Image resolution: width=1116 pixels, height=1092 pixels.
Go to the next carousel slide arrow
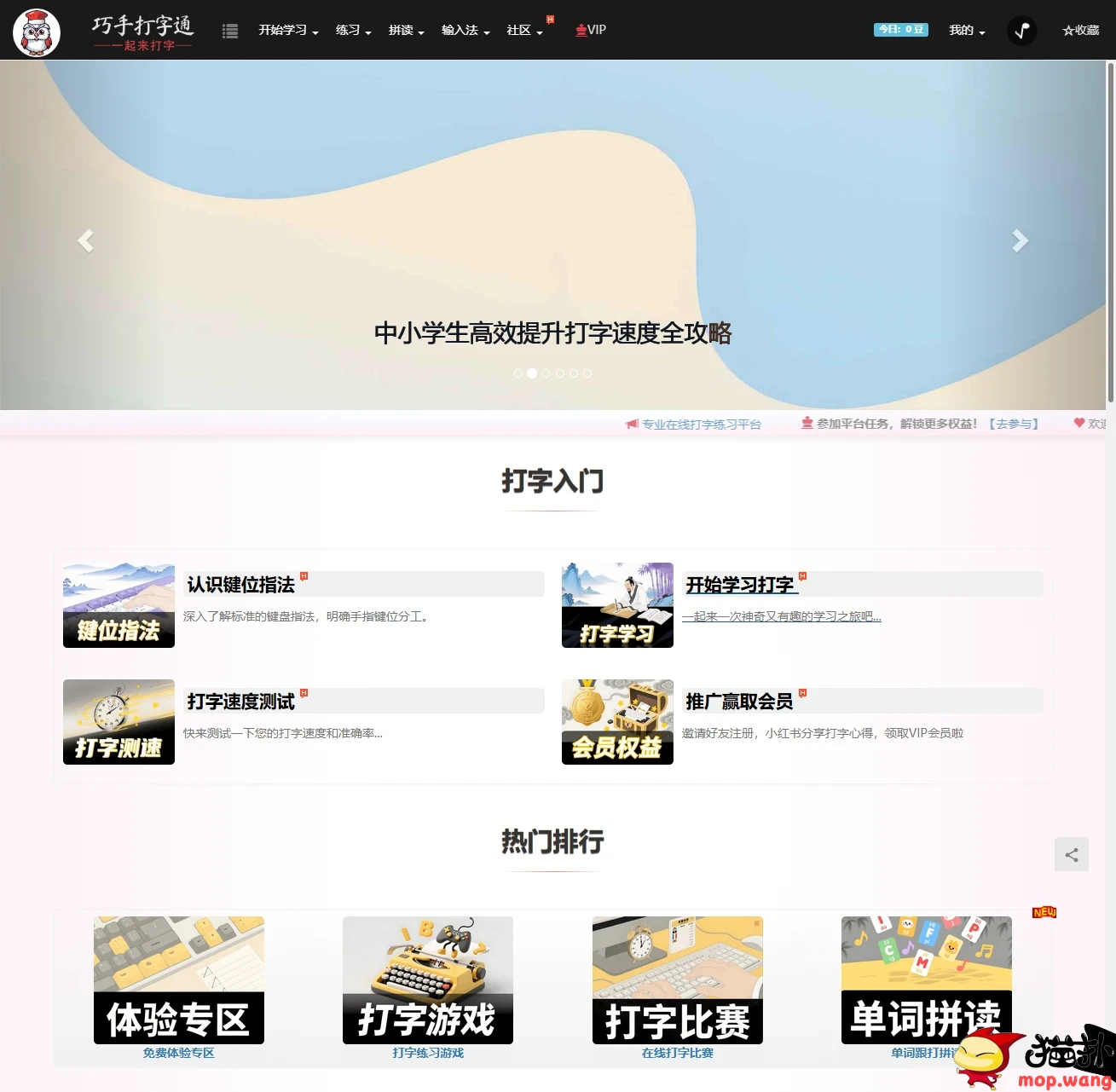click(x=1020, y=241)
